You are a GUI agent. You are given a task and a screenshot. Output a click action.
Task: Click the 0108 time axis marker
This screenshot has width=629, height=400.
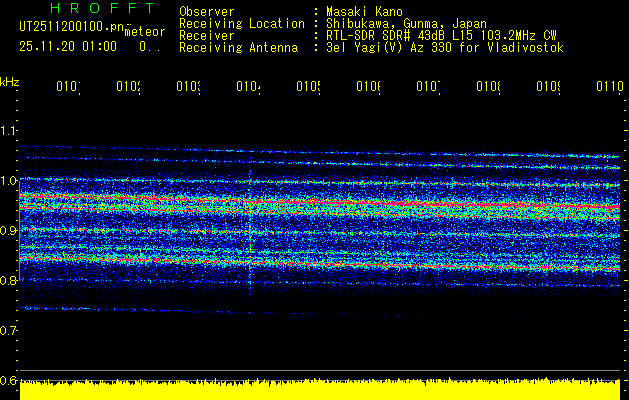[488, 87]
